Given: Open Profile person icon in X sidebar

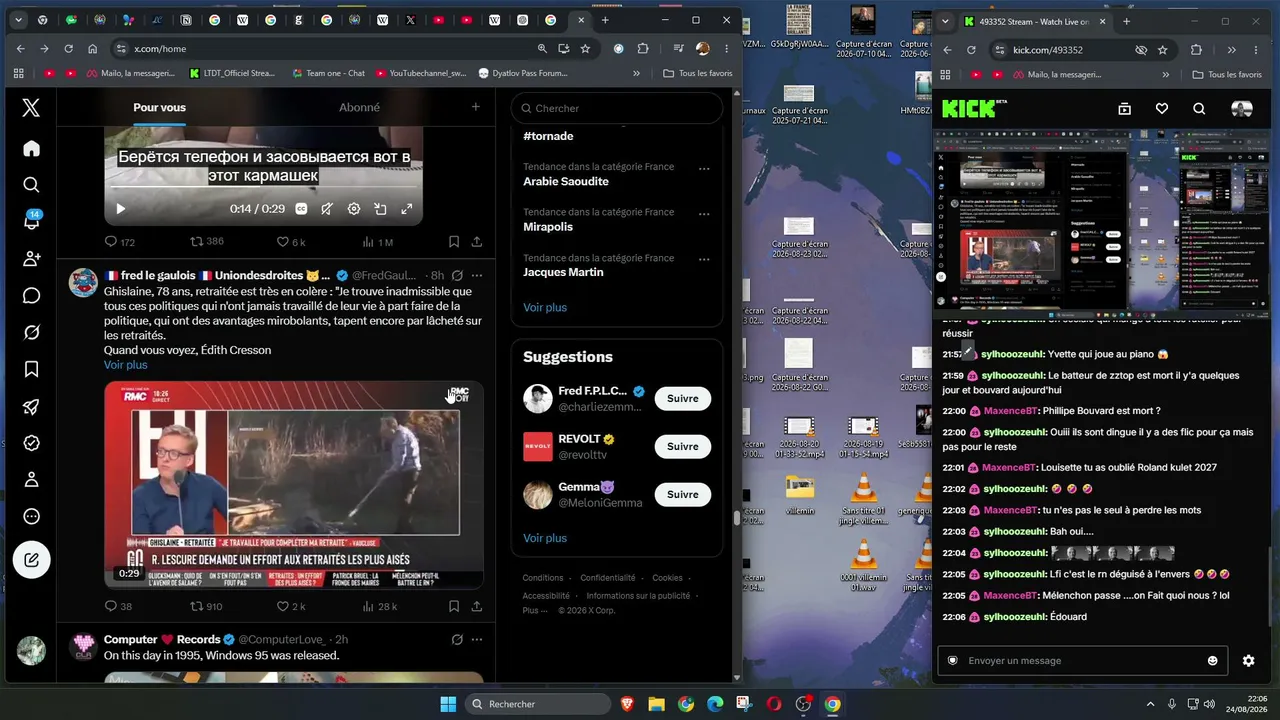Looking at the screenshot, I should (31, 480).
